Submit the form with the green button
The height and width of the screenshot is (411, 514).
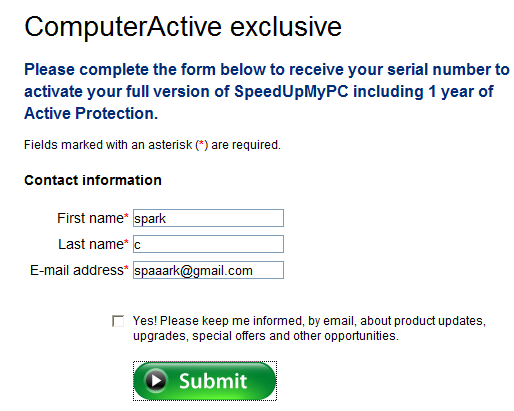click(x=205, y=381)
